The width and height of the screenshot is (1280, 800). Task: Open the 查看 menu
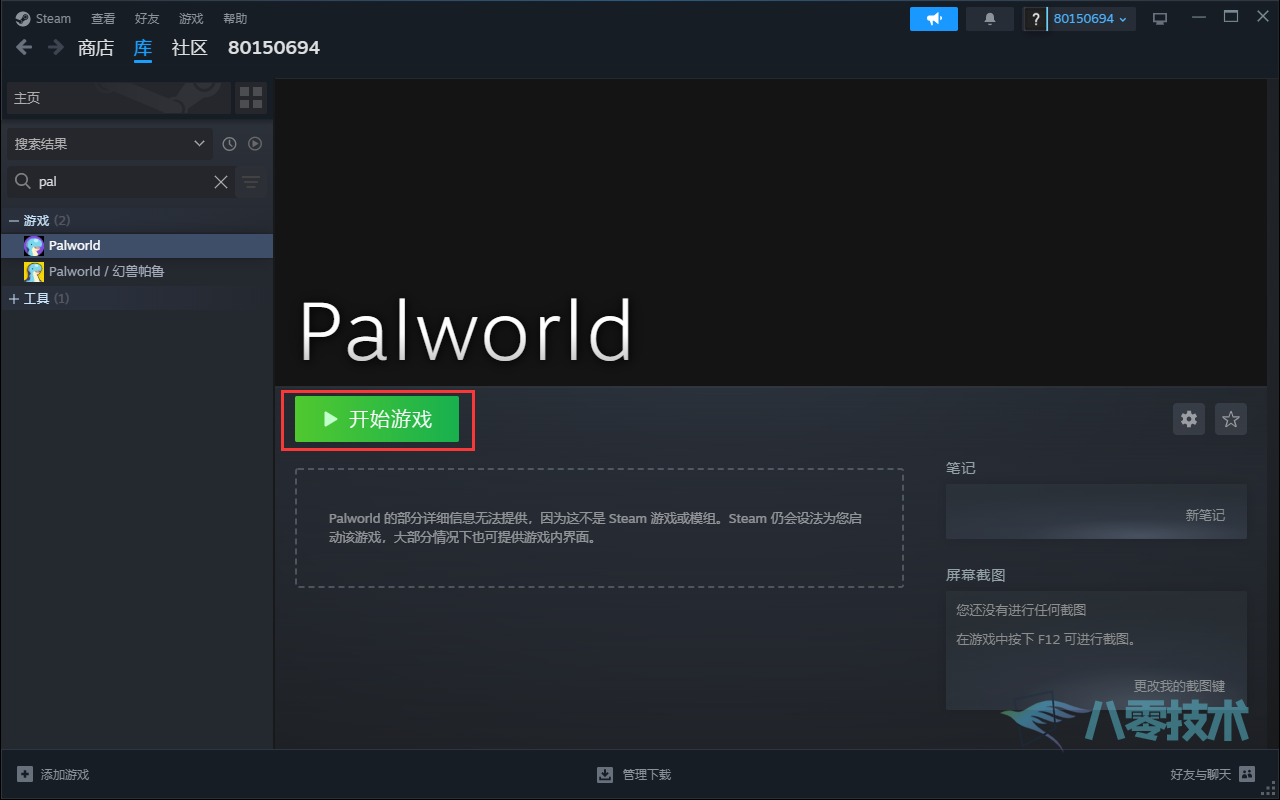[x=103, y=19]
